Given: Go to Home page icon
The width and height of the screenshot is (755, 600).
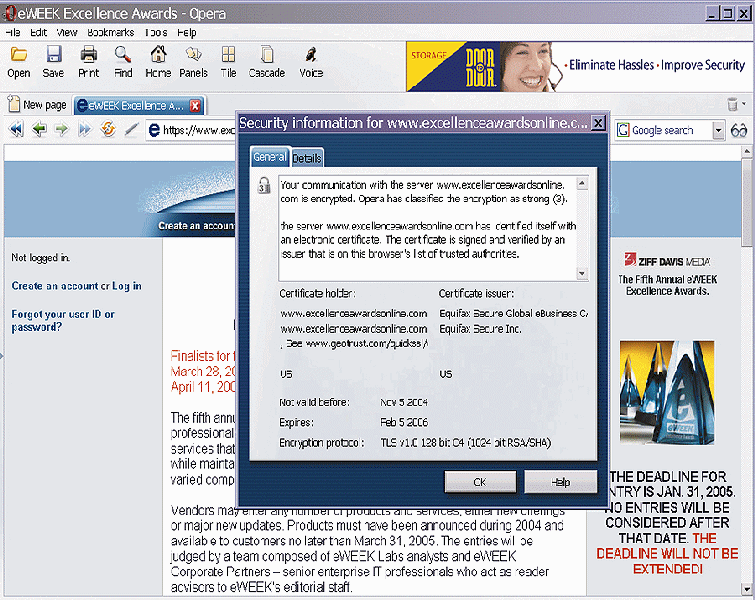Looking at the screenshot, I should [x=158, y=54].
